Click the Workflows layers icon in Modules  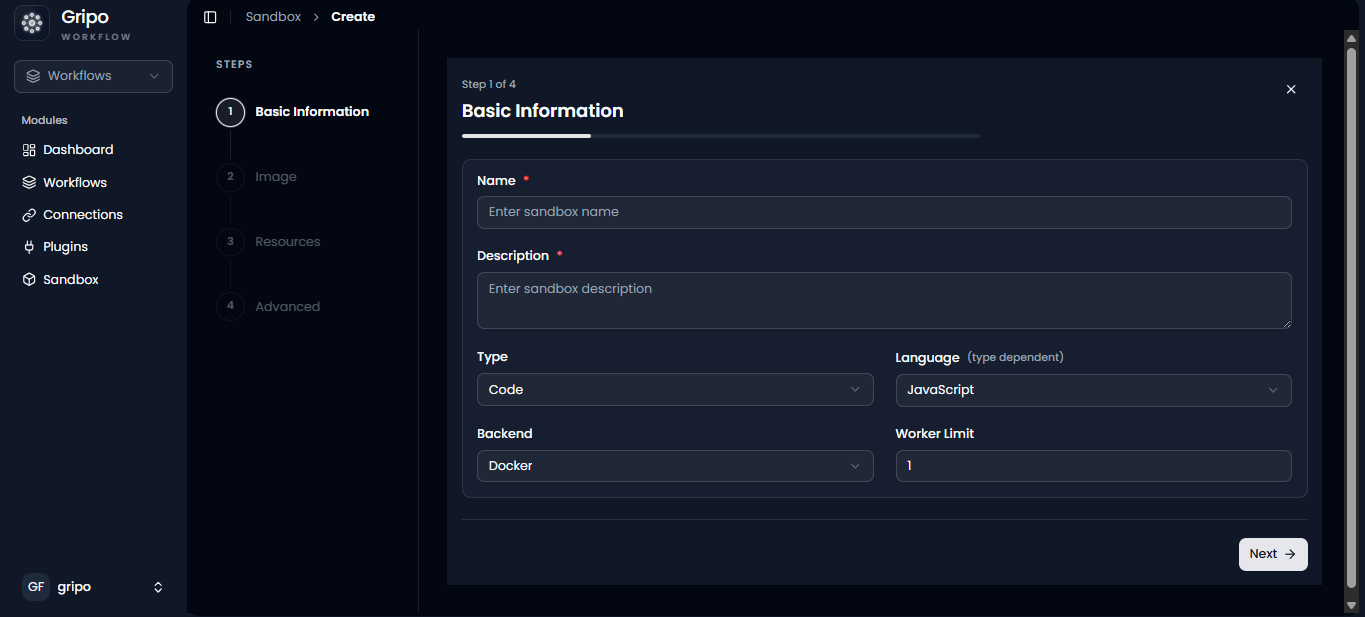point(29,183)
